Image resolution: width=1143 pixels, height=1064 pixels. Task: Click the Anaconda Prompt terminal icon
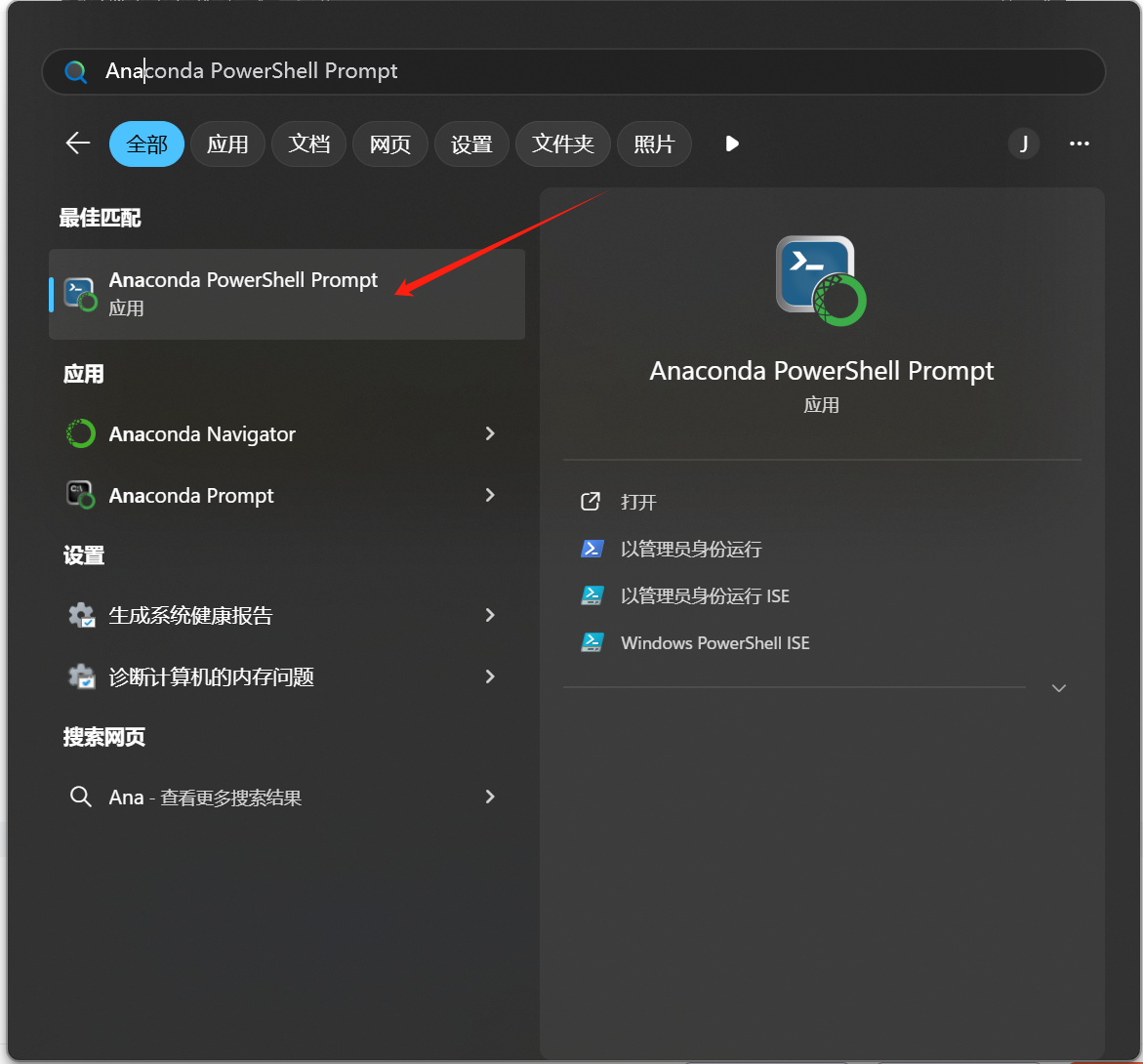point(80,495)
